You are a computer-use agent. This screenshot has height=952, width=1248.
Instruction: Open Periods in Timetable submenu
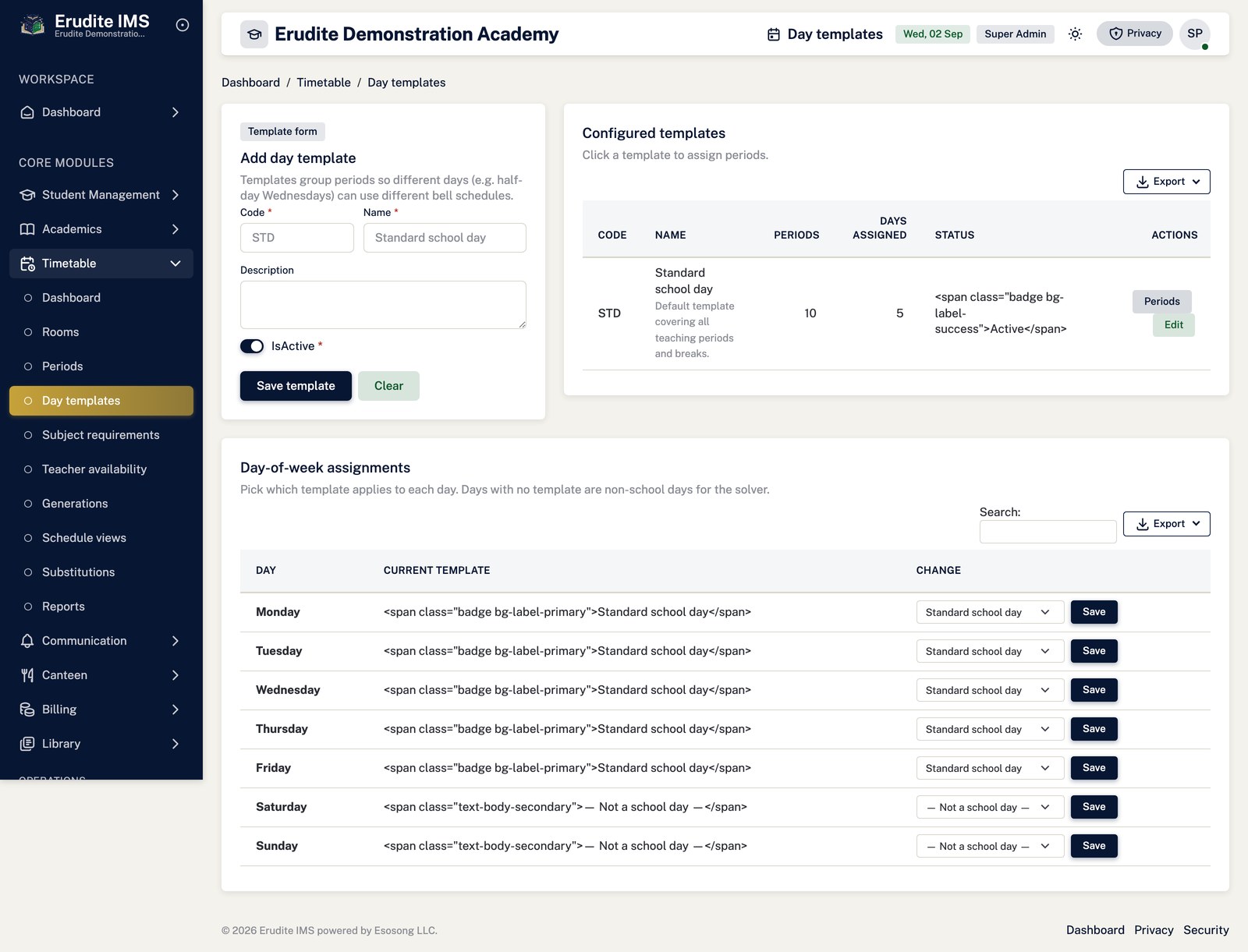pos(101,366)
